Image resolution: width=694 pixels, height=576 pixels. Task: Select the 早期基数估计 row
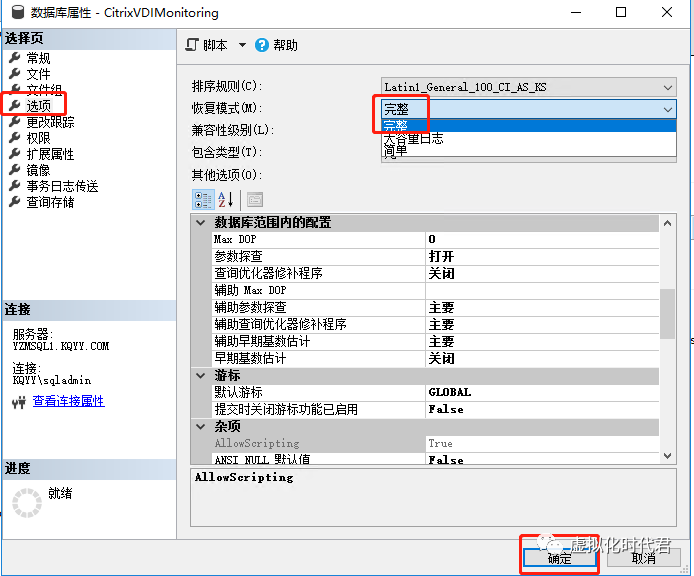[436, 358]
